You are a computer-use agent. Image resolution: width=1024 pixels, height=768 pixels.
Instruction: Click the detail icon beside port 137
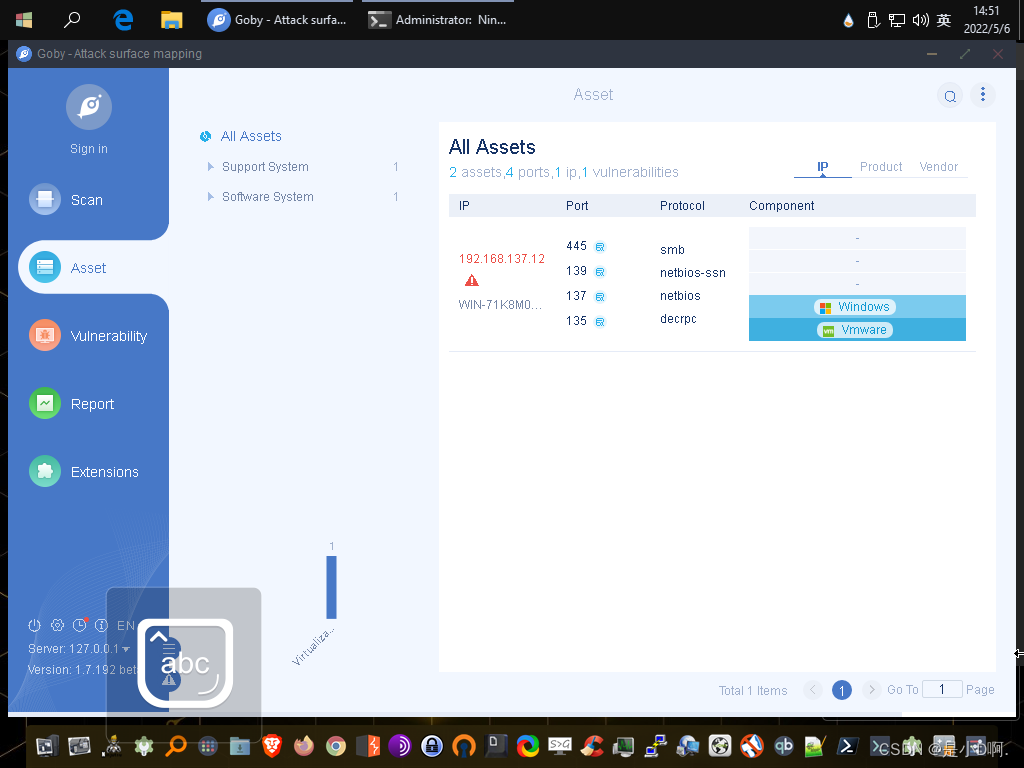[600, 296]
